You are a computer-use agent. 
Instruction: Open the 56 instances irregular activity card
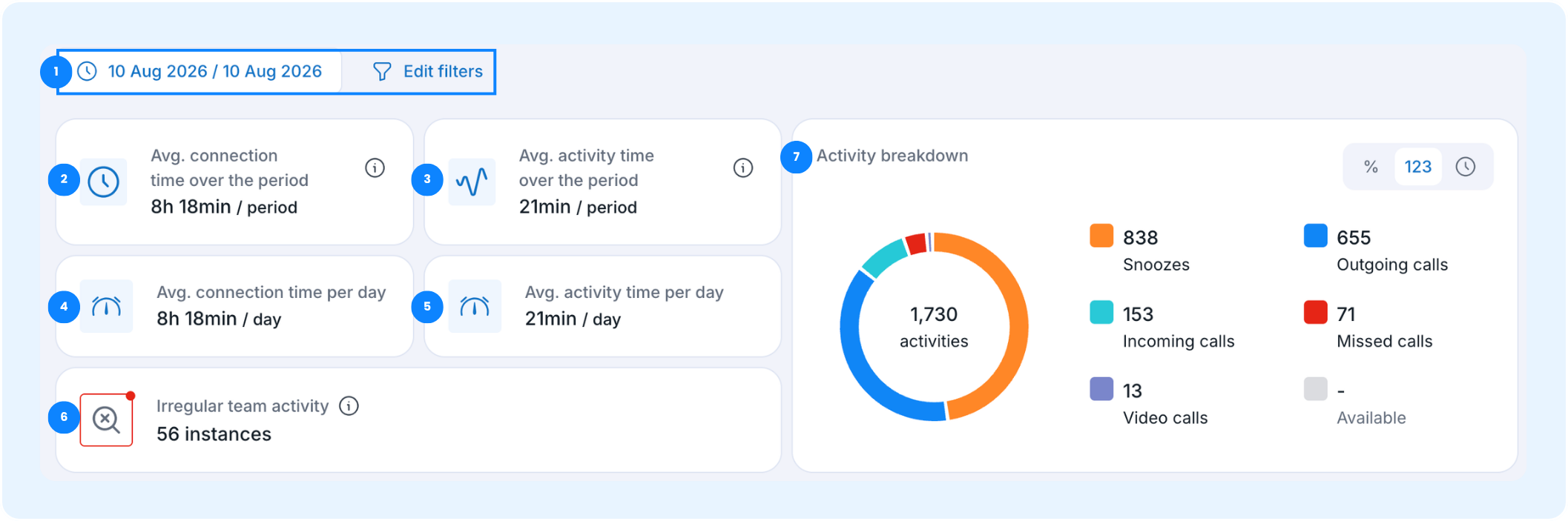tap(418, 419)
